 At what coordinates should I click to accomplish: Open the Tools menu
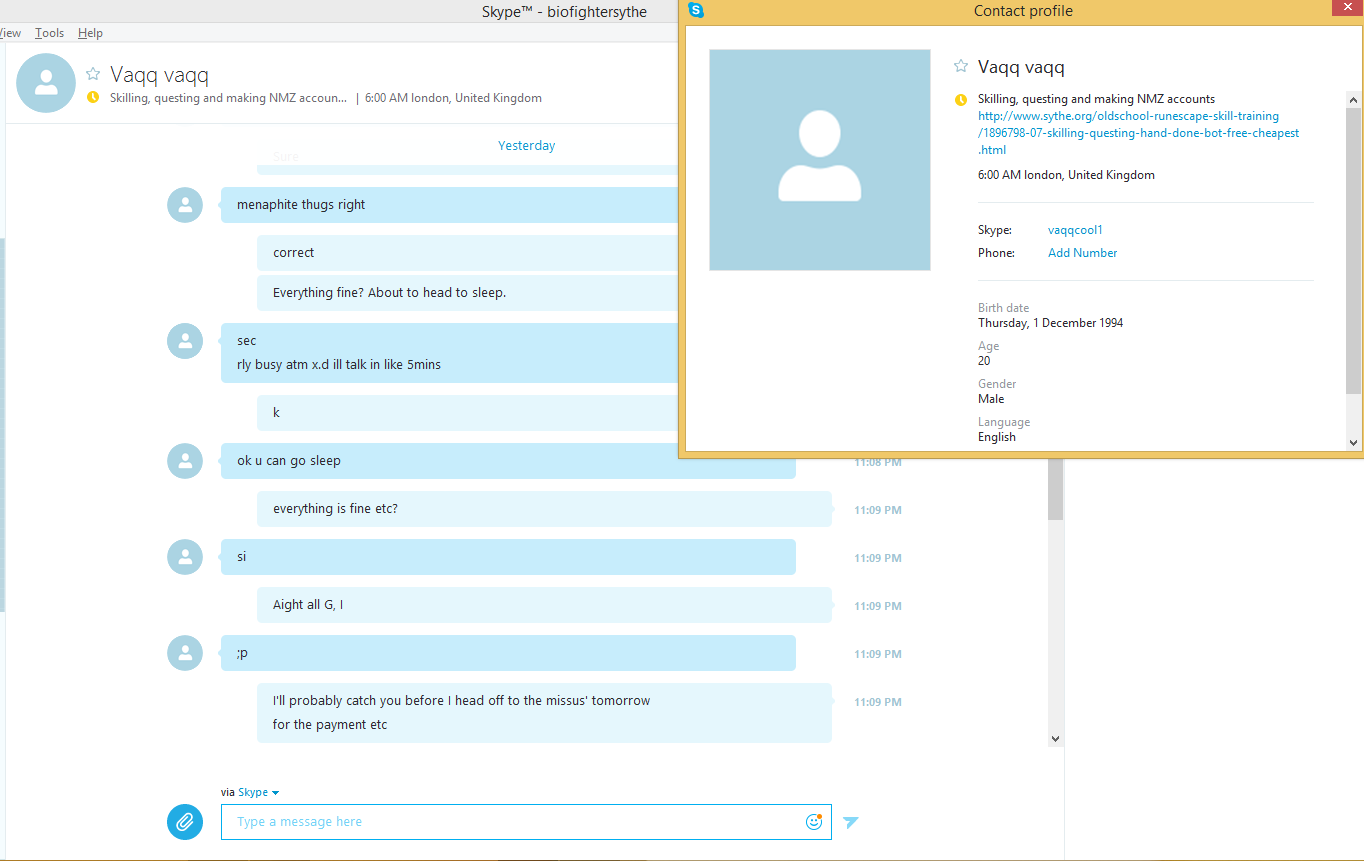click(49, 33)
